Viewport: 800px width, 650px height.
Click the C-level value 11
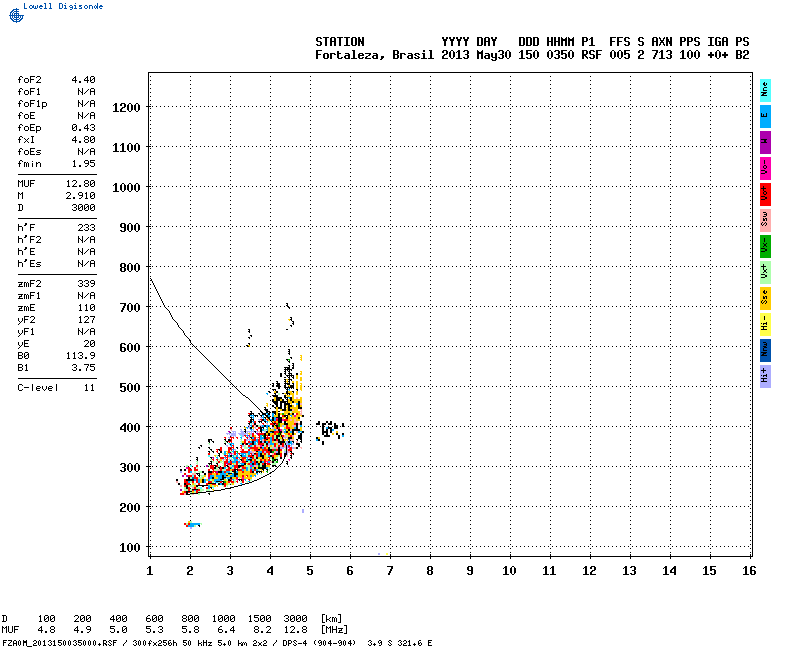89,388
